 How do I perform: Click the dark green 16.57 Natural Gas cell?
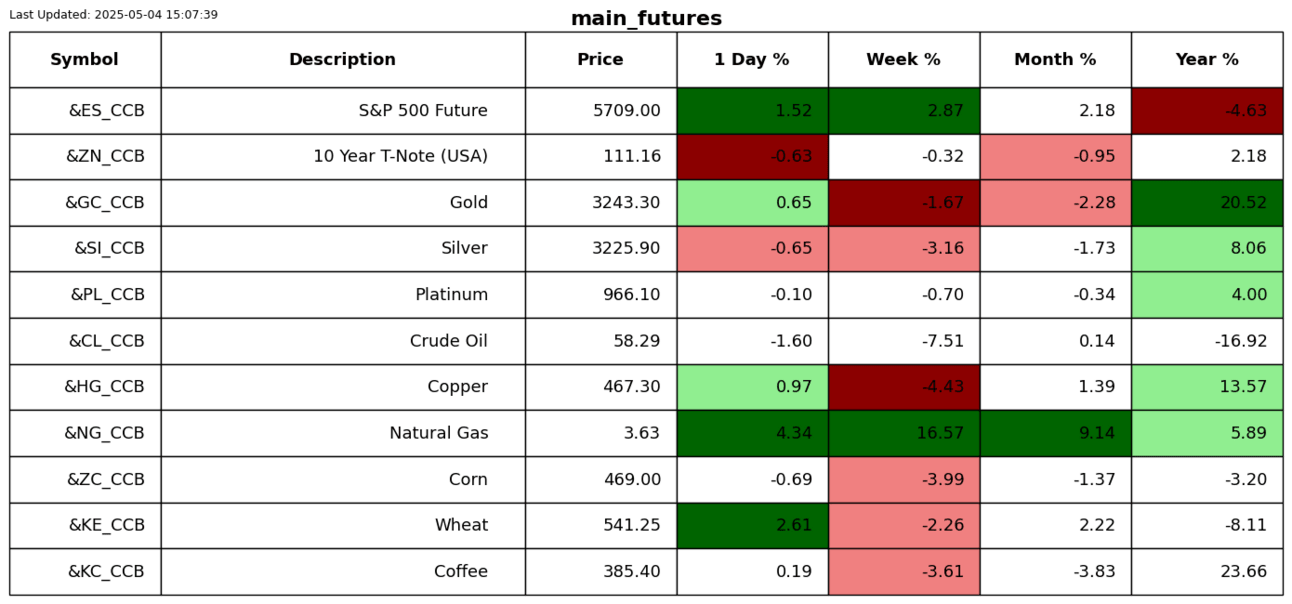(903, 433)
